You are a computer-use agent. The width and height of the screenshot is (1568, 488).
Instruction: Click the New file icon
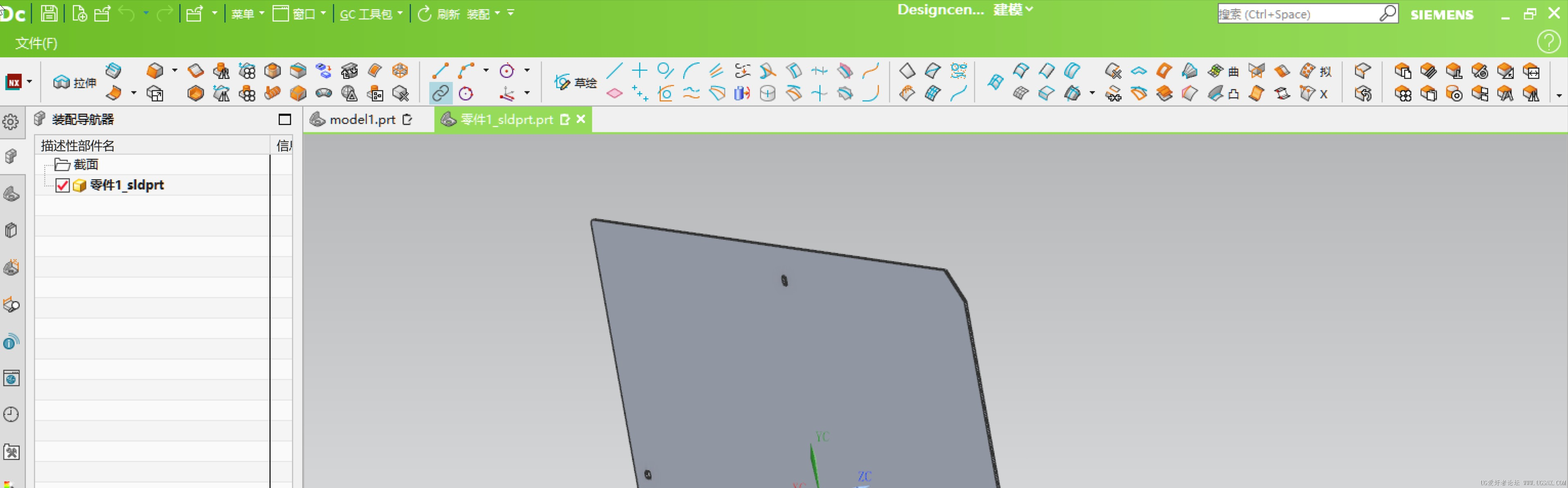[x=79, y=14]
